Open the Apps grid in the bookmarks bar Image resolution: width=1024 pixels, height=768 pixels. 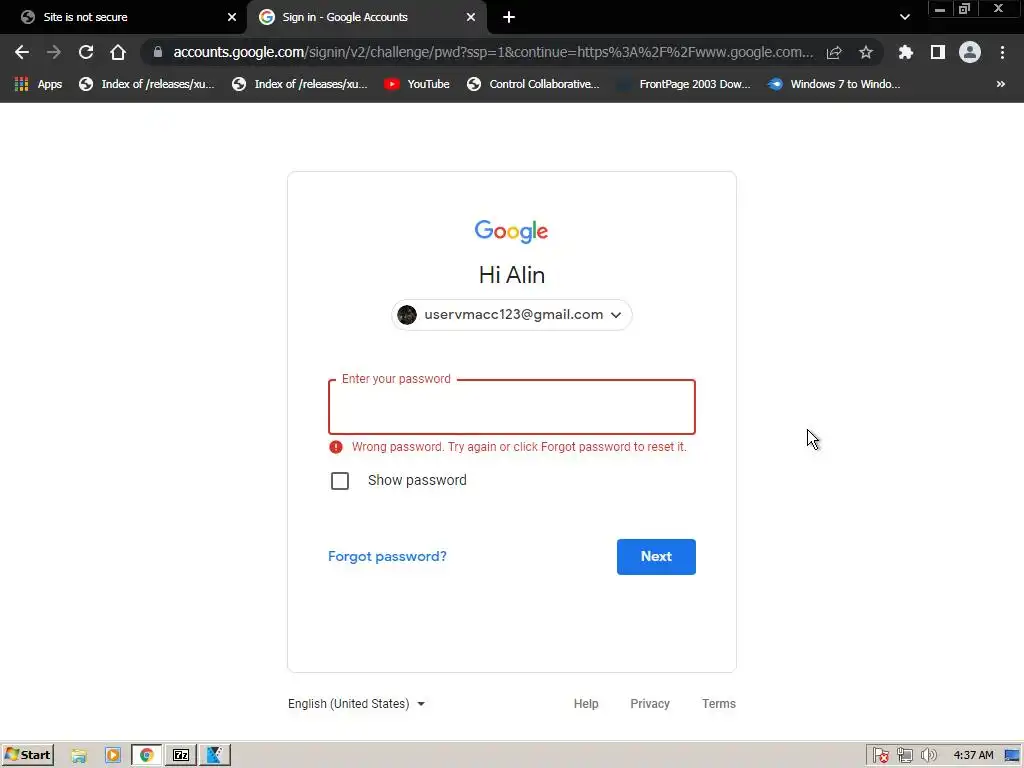pyautogui.click(x=38, y=84)
